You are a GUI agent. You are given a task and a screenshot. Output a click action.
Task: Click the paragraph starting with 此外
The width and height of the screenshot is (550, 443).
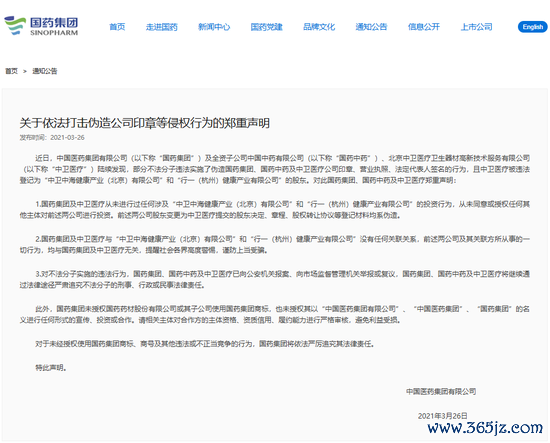[275, 314]
